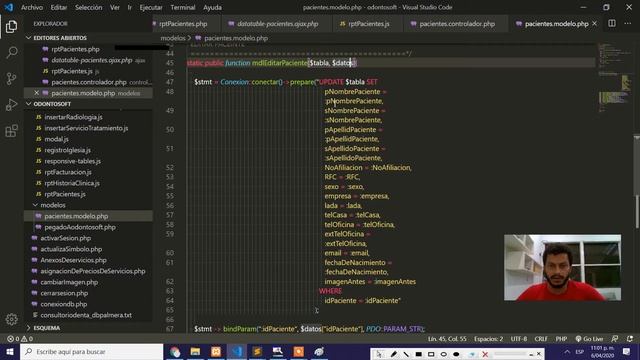The height and width of the screenshot is (360, 640).
Task: Open the Terminal menu
Action: pyautogui.click(x=182, y=7)
